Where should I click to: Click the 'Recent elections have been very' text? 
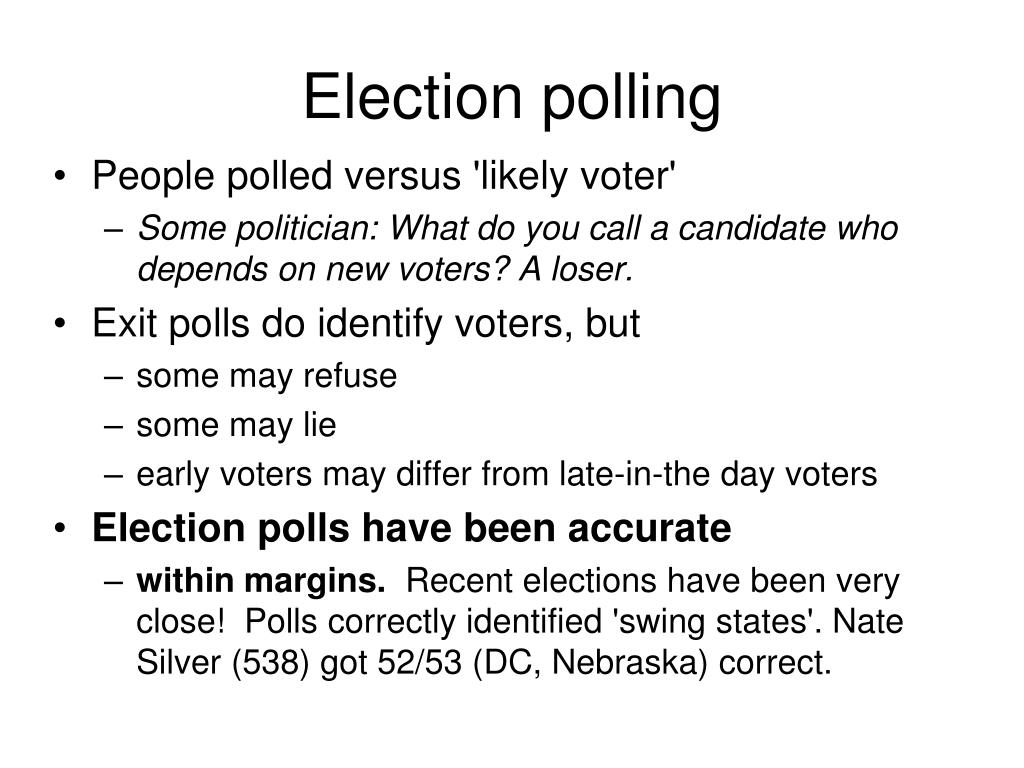(653, 581)
